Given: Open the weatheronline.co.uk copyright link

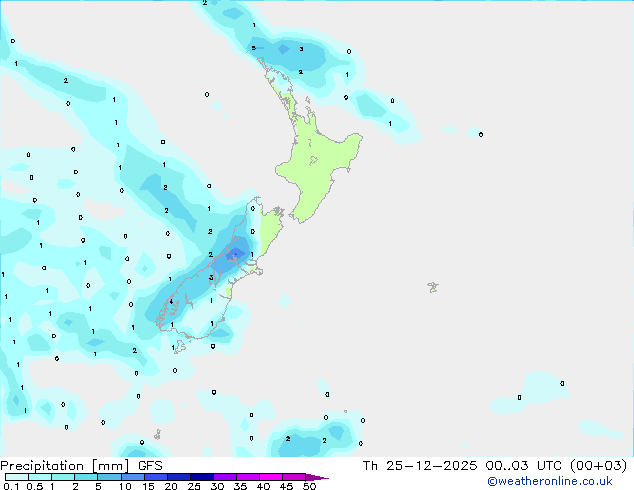Looking at the screenshot, I should coord(550,481).
